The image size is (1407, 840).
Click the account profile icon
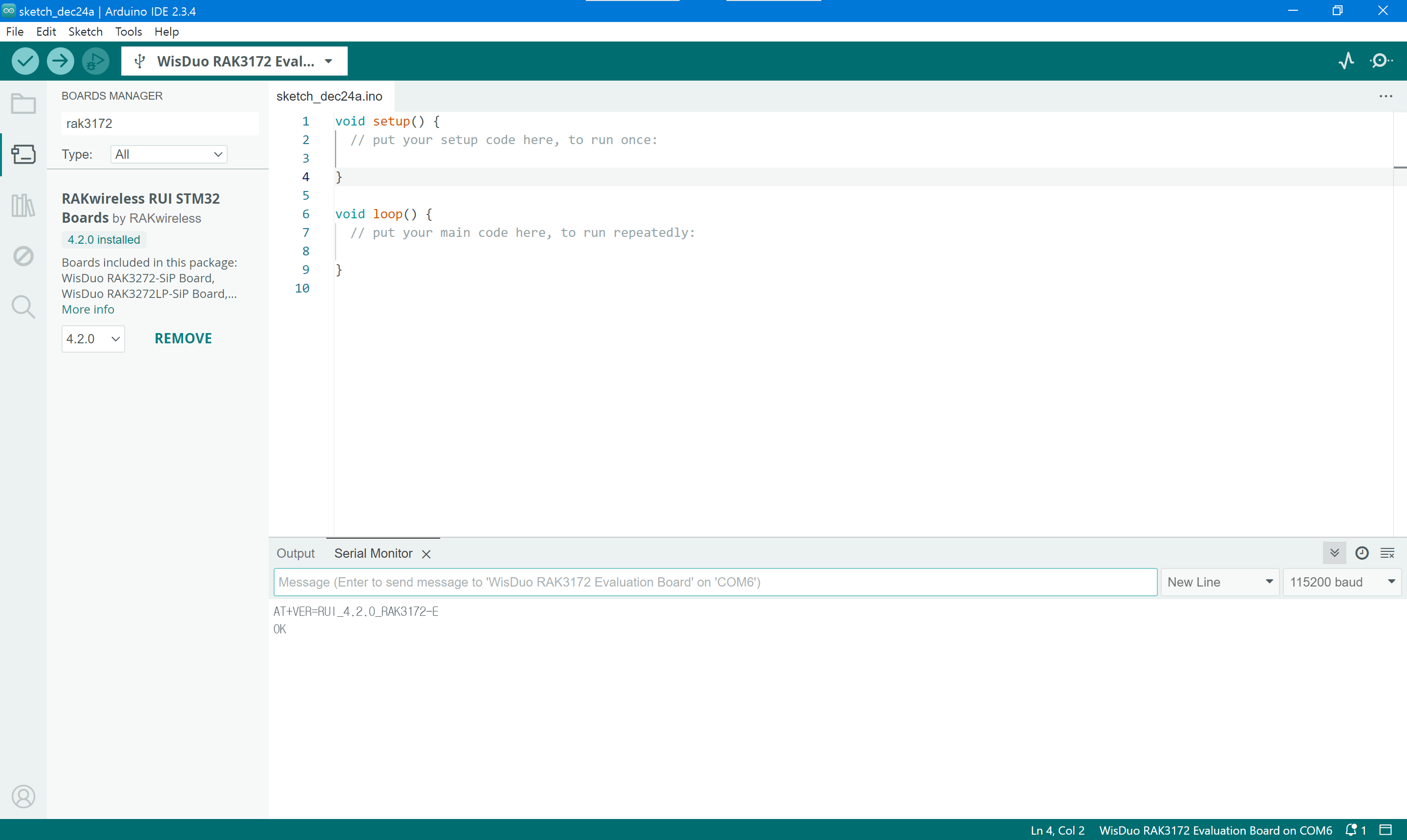tap(23, 797)
